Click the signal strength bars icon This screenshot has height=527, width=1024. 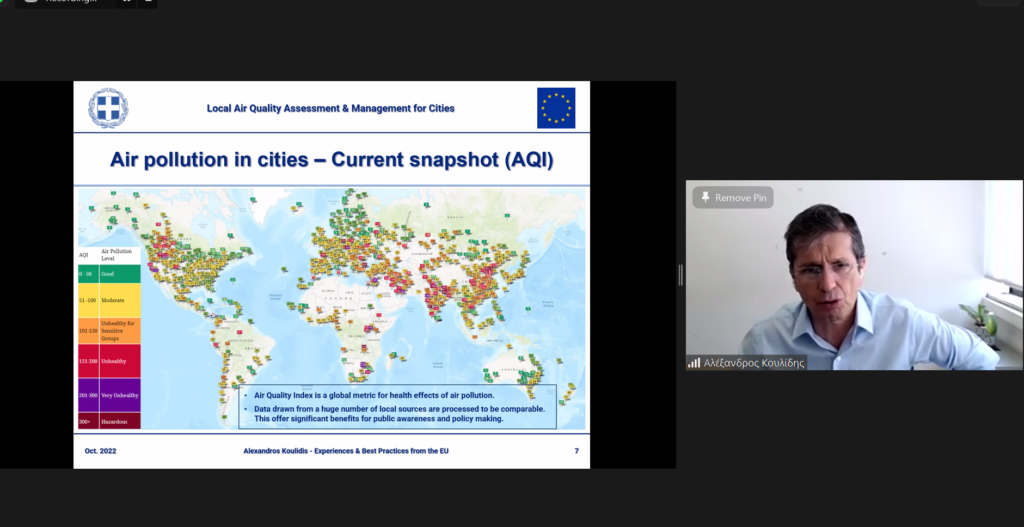click(x=693, y=363)
